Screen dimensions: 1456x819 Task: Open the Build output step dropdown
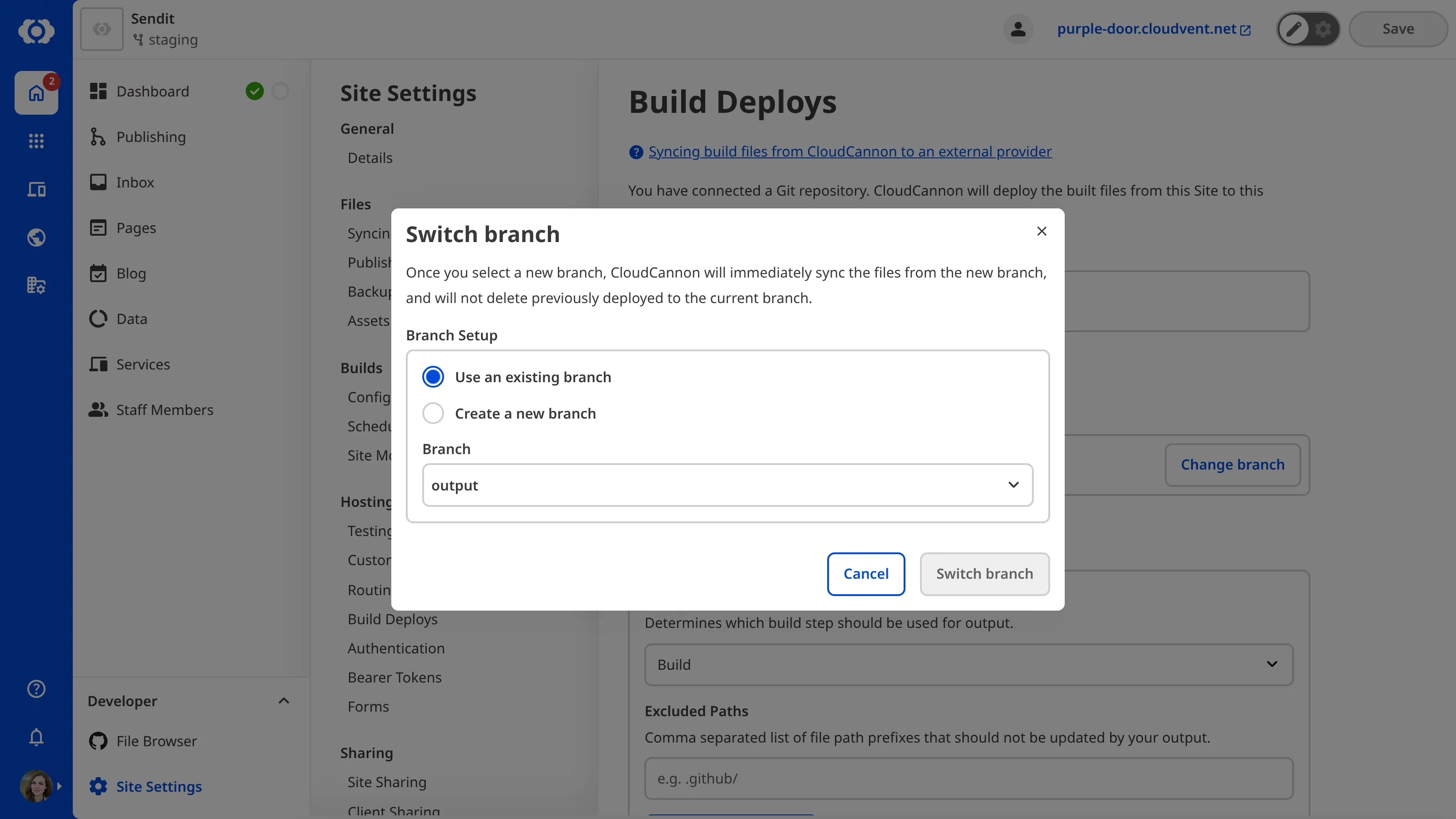point(969,665)
